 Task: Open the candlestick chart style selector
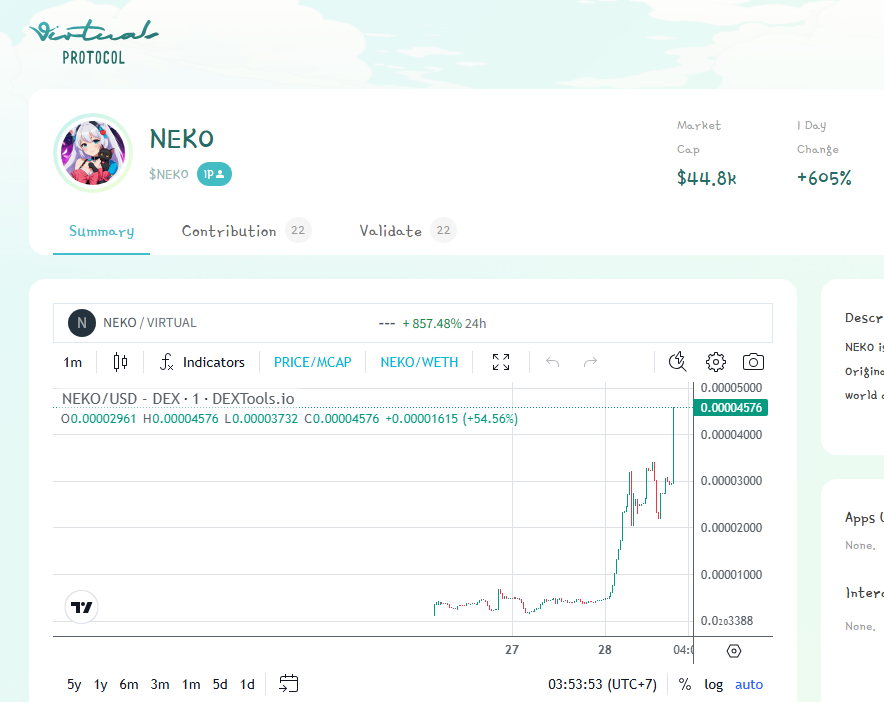120,362
